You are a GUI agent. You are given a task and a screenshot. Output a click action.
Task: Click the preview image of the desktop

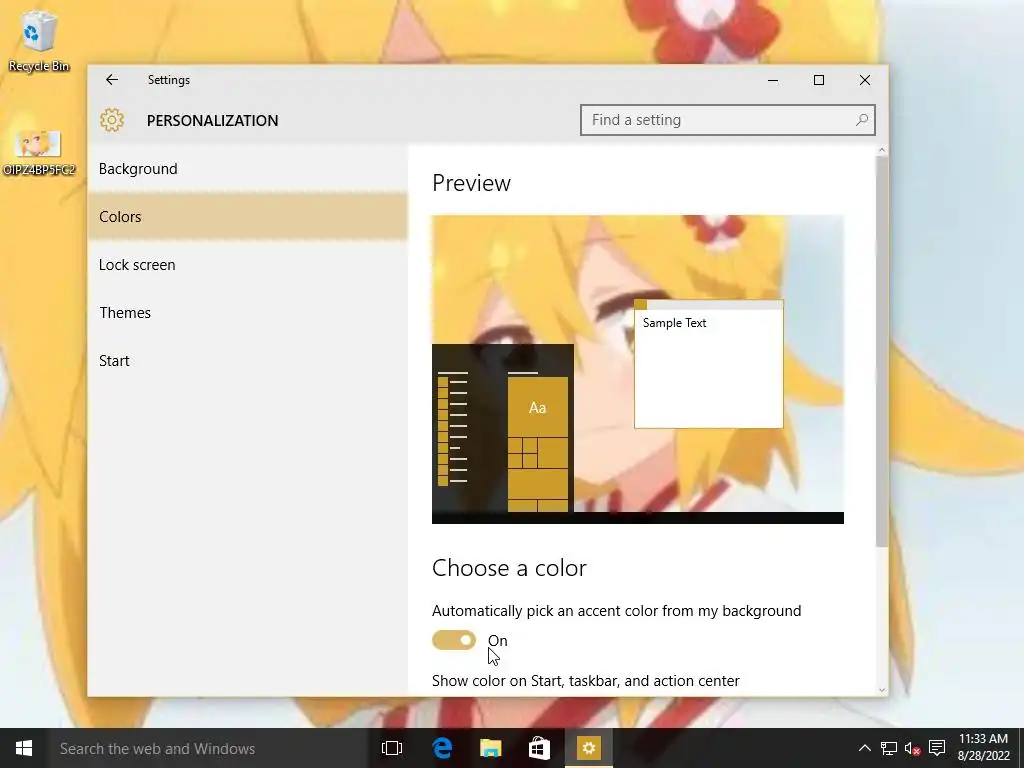[637, 369]
